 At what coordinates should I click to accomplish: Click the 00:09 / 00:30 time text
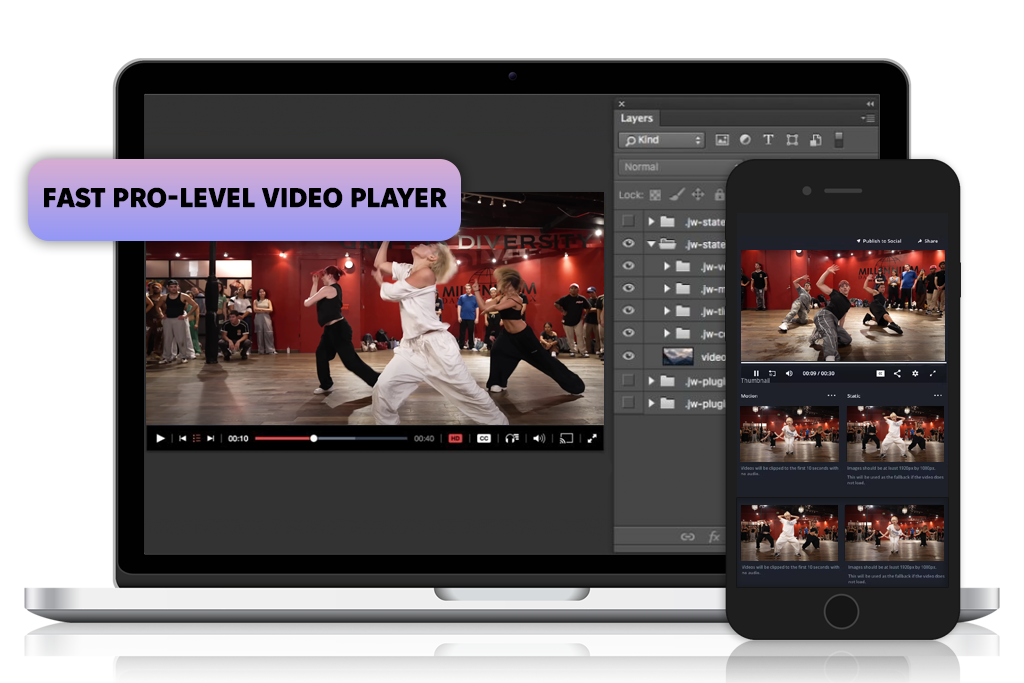[818, 373]
